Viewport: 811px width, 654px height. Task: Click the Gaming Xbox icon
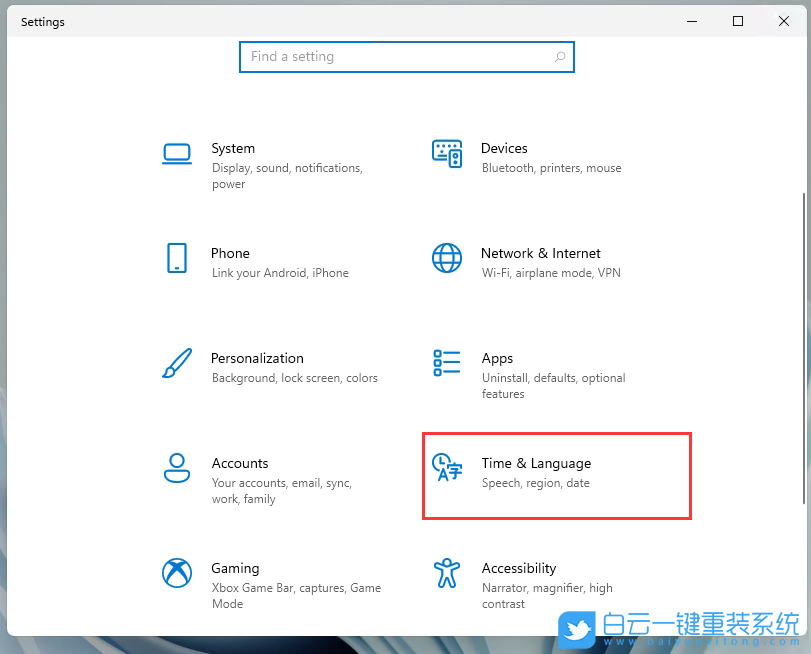(x=177, y=573)
